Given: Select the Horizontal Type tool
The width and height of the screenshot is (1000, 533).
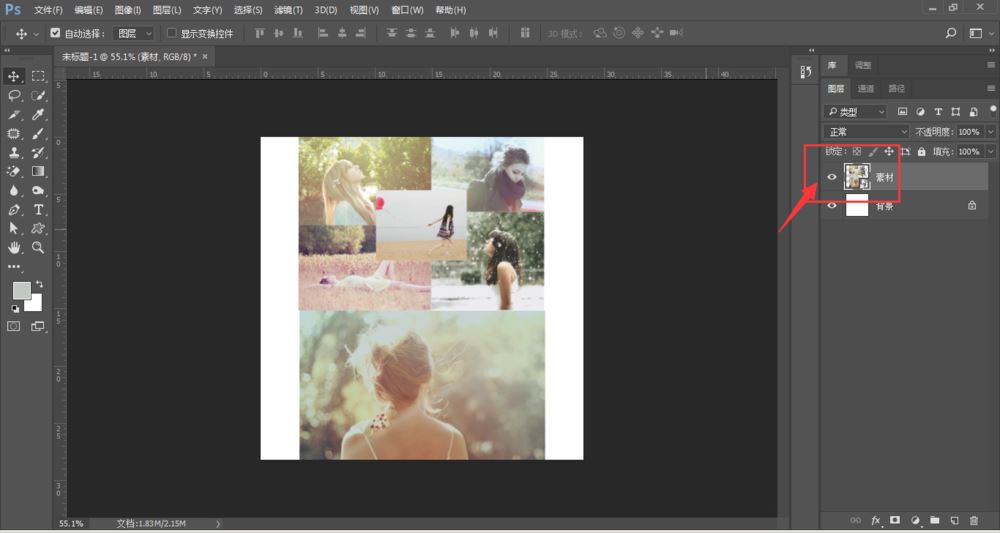Looking at the screenshot, I should (x=38, y=210).
